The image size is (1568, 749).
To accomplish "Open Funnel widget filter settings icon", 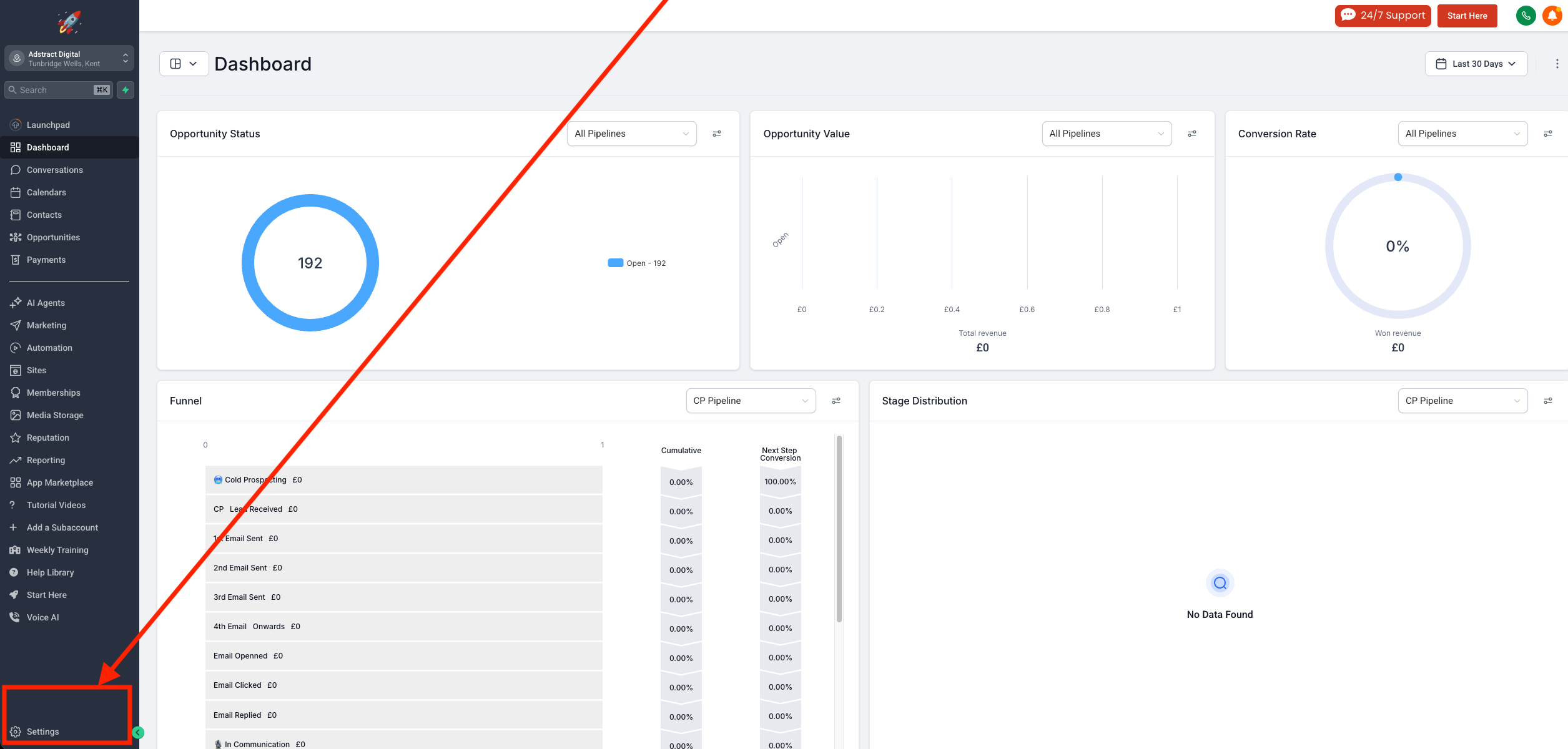I will click(836, 401).
